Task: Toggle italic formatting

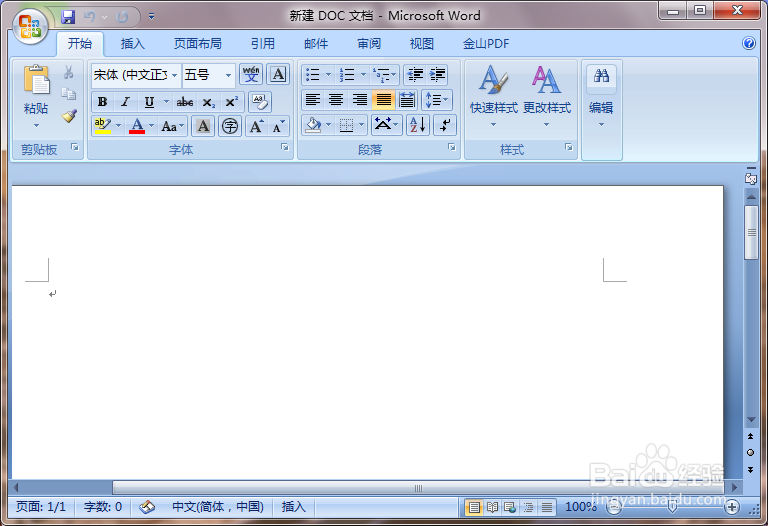Action: point(125,102)
